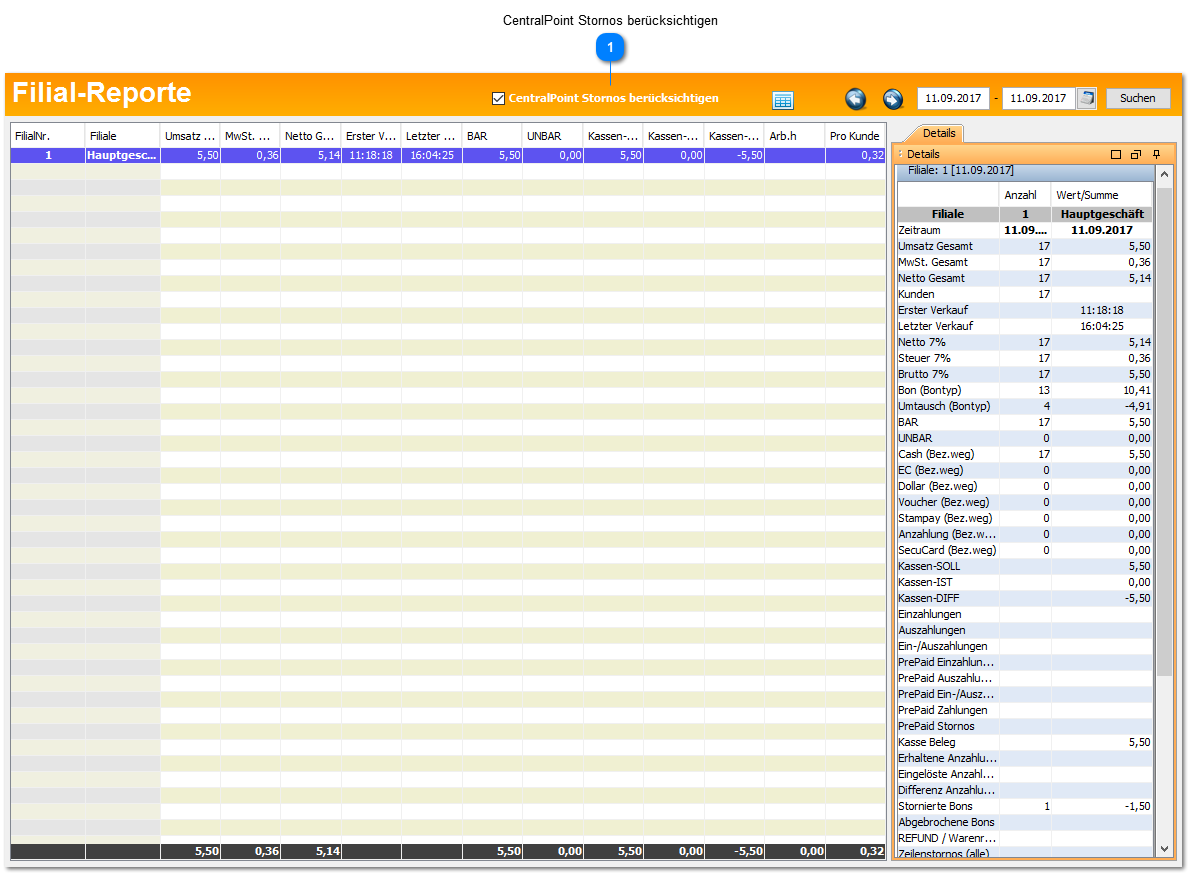Viewport: 1191px width, 876px height.
Task: Sort by Netto G... column header
Action: click(310, 136)
